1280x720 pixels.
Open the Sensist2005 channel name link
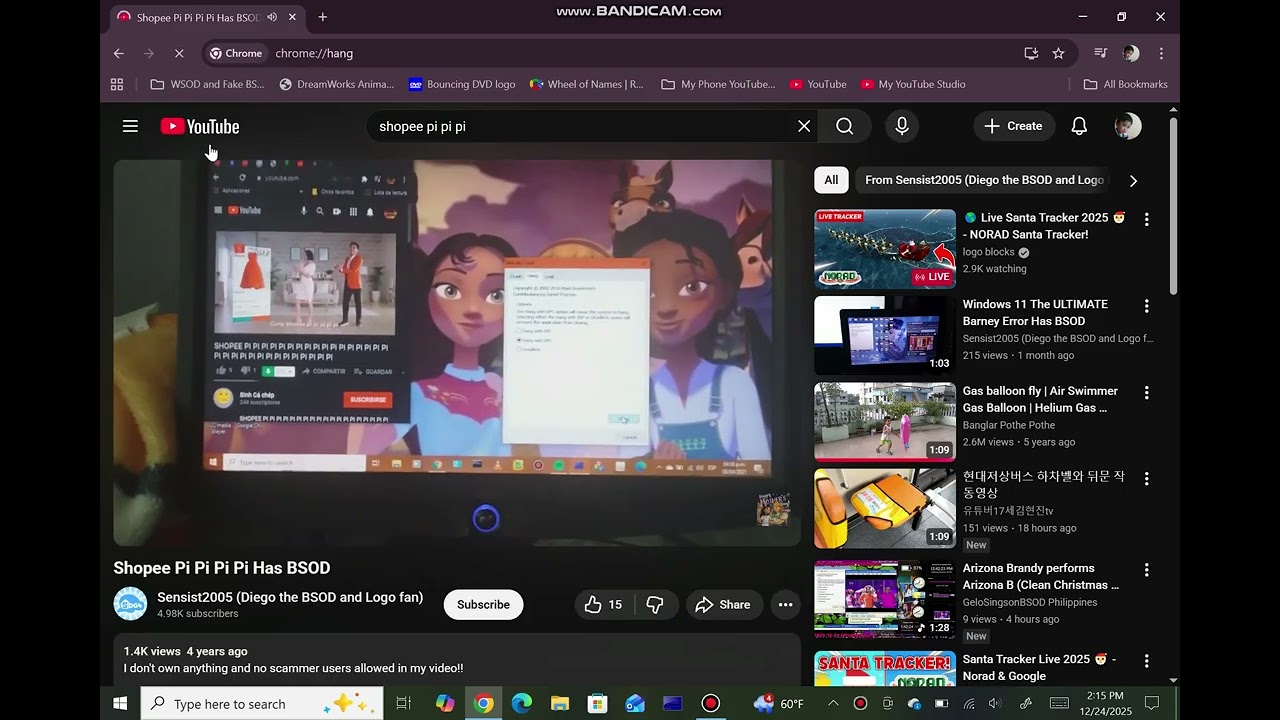290,597
